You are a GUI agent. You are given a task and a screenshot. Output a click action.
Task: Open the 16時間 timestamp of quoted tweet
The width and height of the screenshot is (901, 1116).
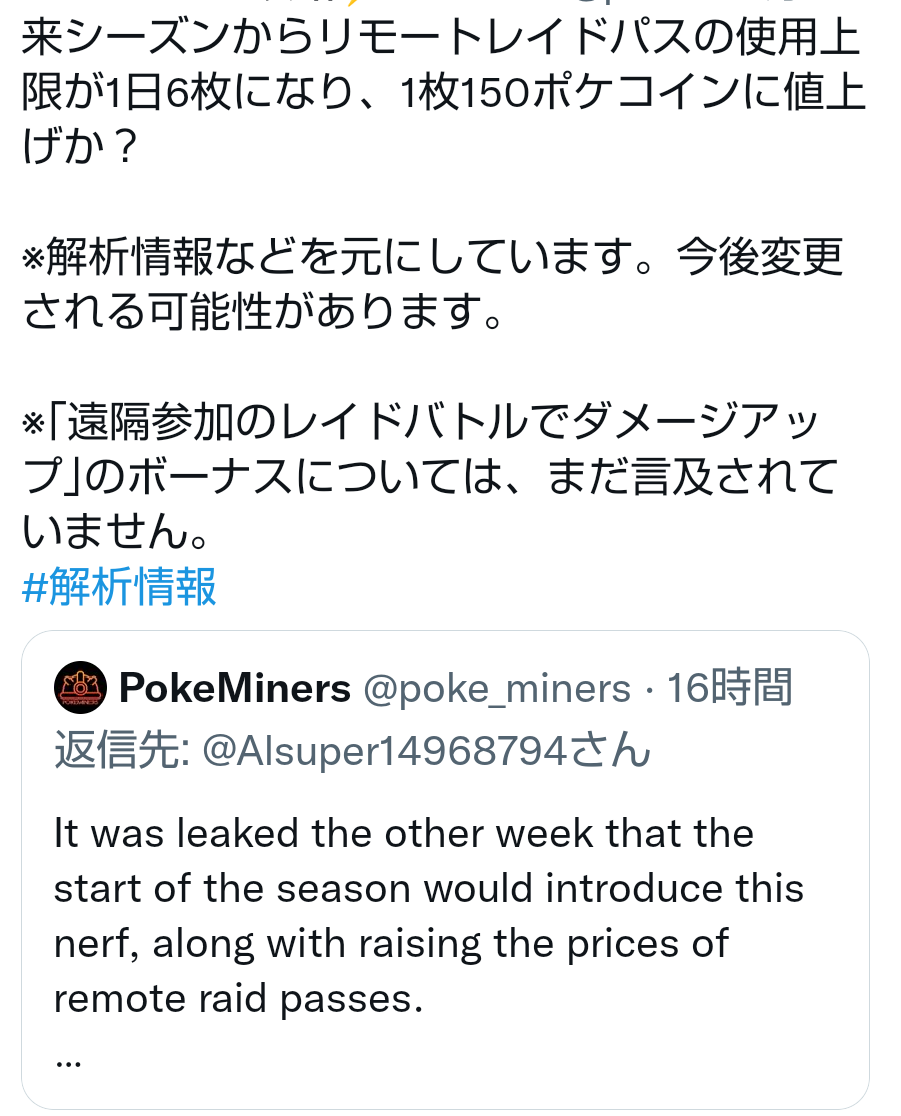tap(729, 688)
